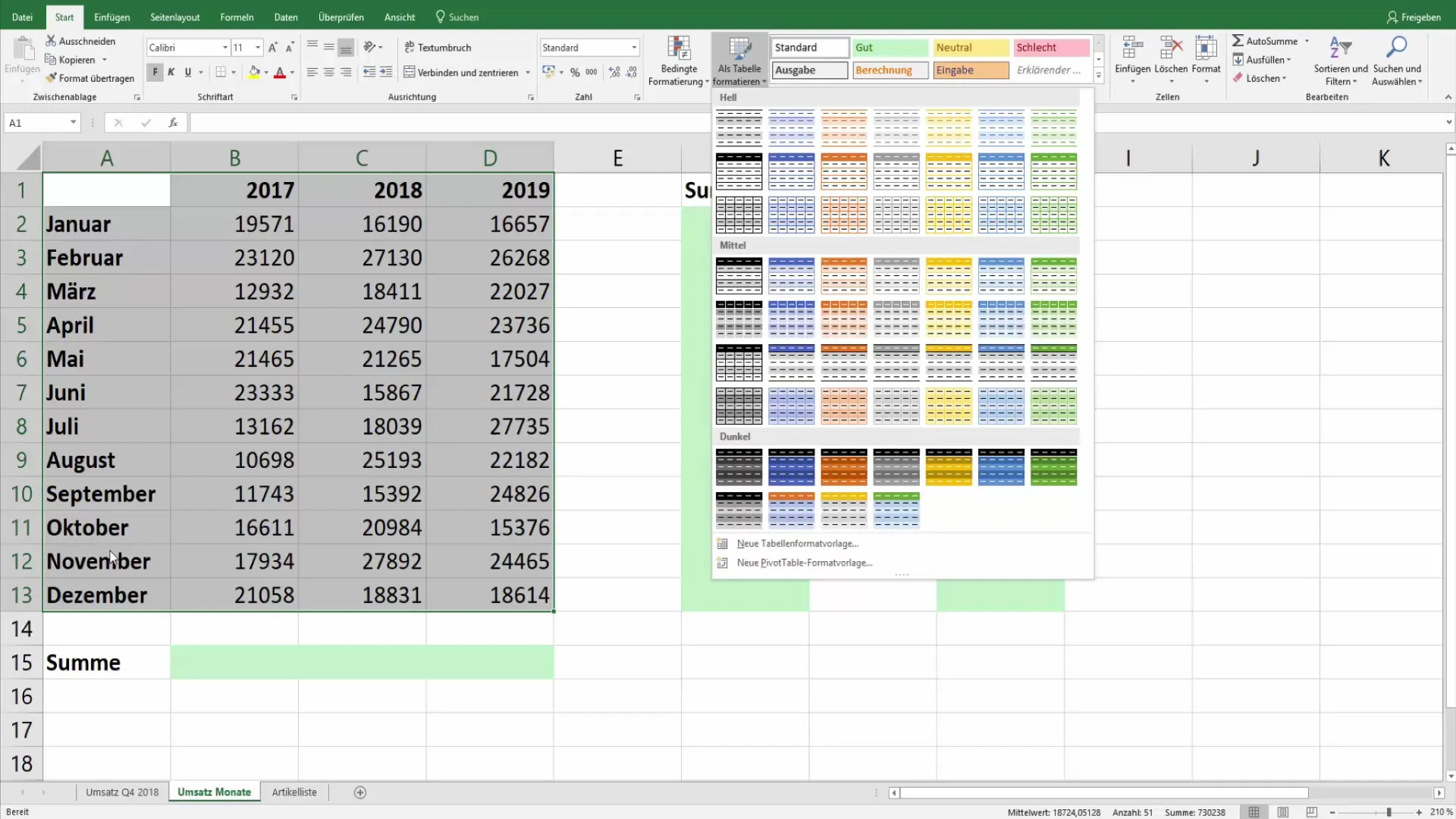Toggle bold F formatting

pyautogui.click(x=155, y=73)
